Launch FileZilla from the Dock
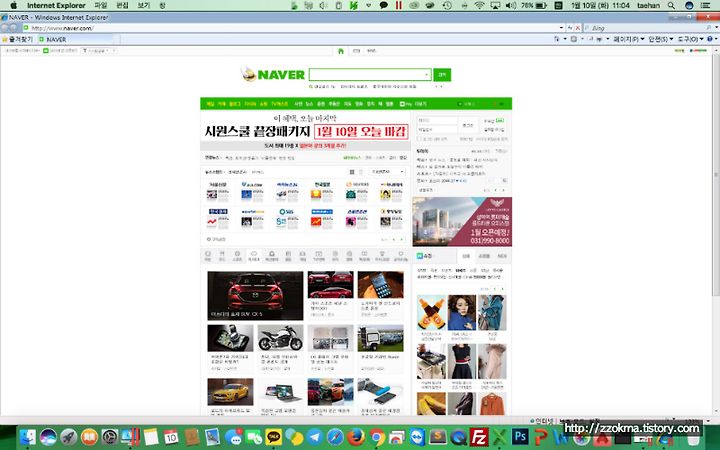 pos(479,437)
